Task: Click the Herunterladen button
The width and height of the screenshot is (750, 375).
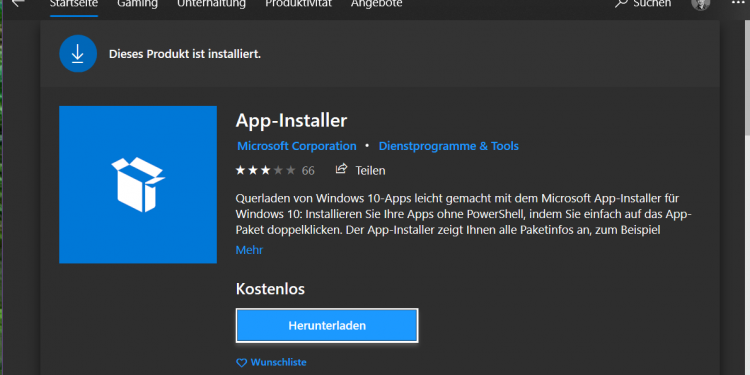Action: point(327,326)
